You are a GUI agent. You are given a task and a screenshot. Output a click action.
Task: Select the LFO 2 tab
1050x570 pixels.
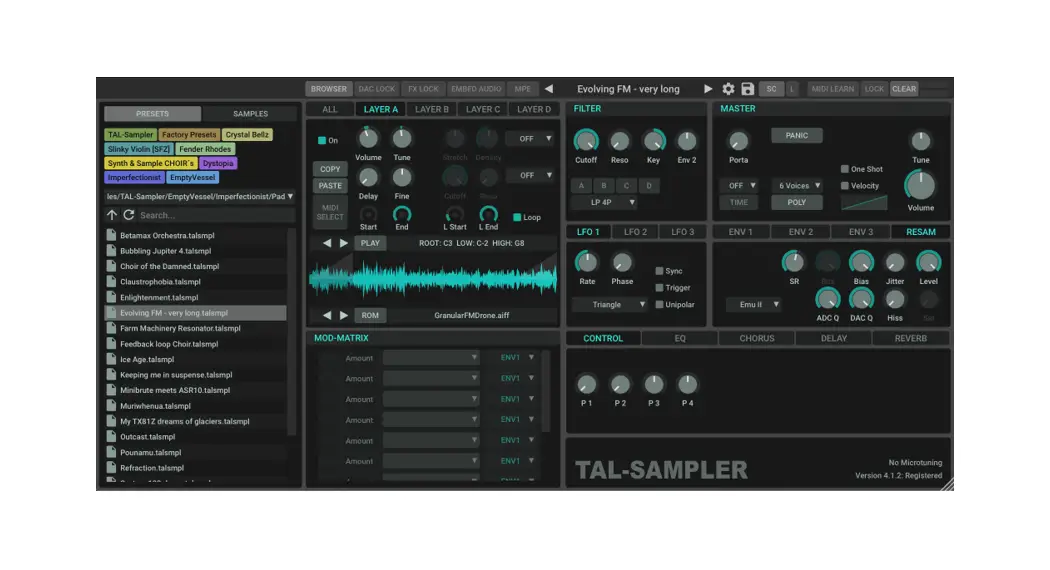click(x=635, y=232)
